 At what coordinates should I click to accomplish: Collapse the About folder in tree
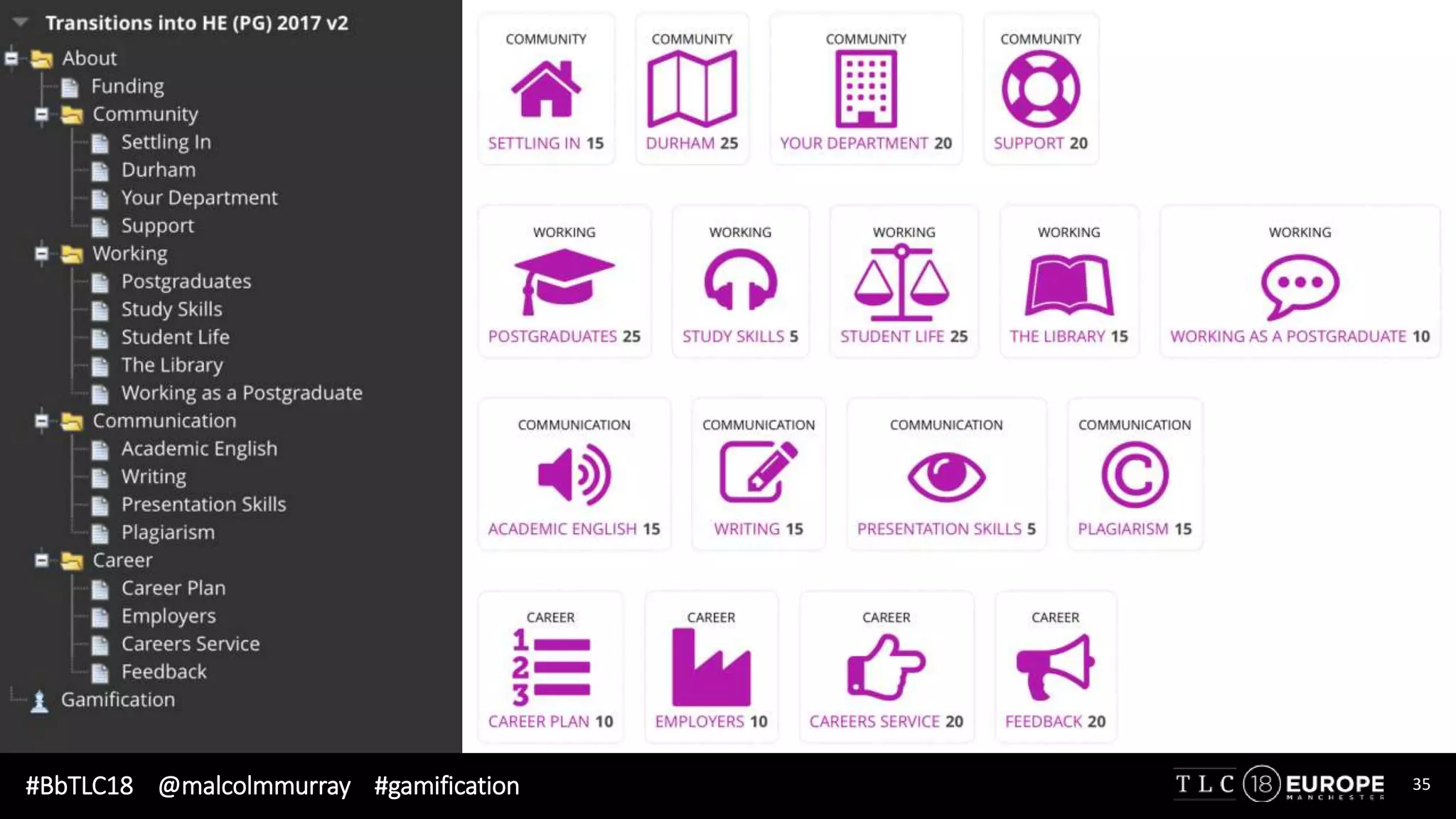click(x=12, y=58)
